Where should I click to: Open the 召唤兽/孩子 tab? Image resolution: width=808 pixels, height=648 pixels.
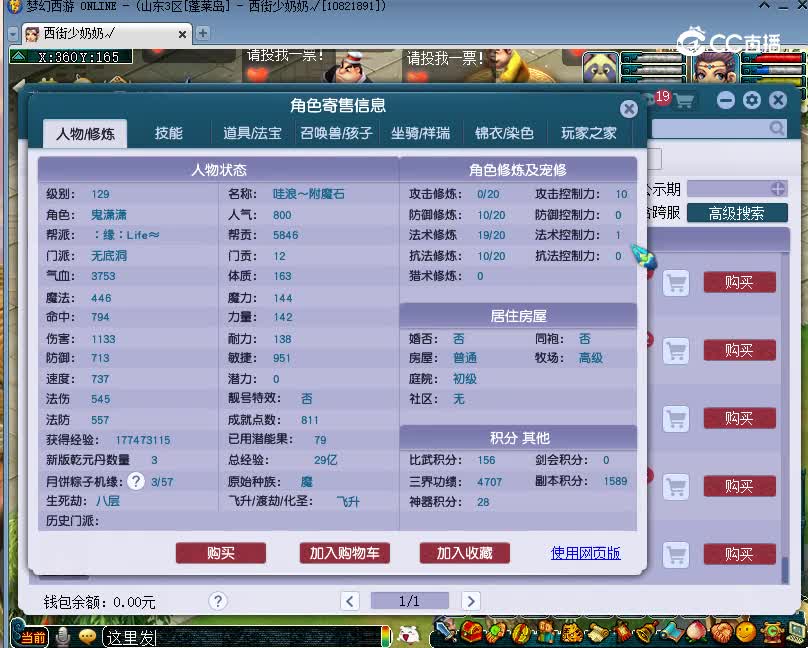point(336,133)
